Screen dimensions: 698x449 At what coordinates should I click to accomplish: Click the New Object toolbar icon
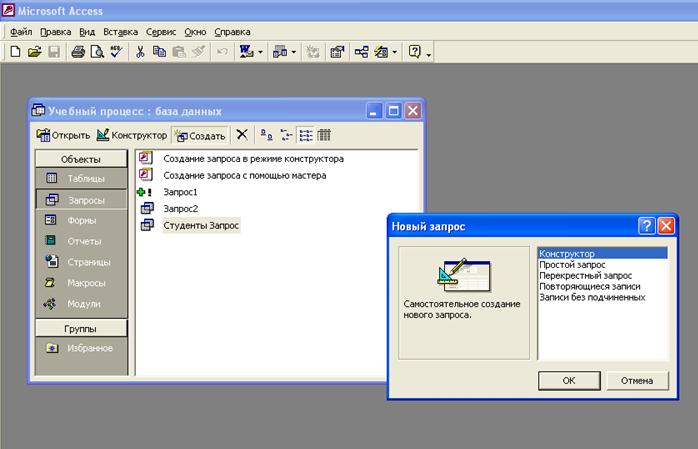click(381, 52)
